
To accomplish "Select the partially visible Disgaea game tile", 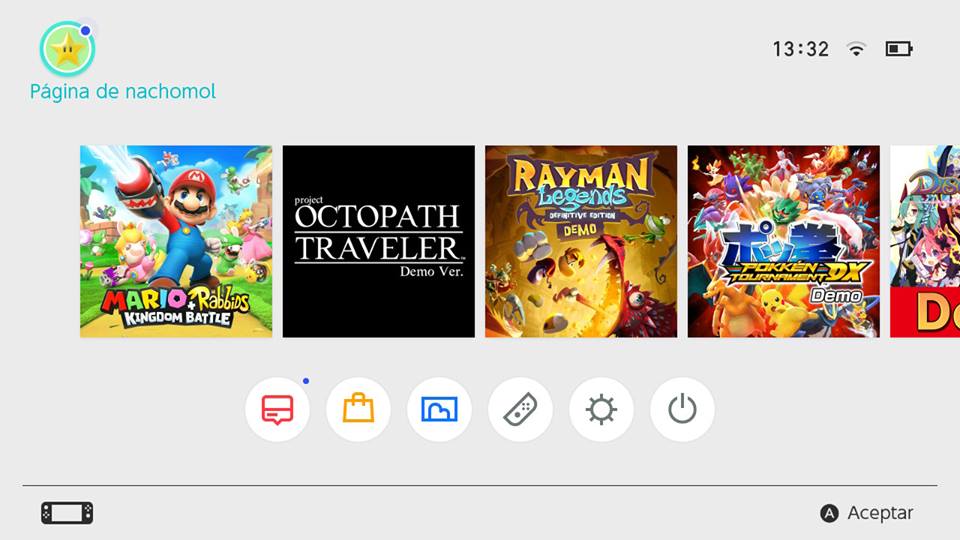I will click(925, 241).
